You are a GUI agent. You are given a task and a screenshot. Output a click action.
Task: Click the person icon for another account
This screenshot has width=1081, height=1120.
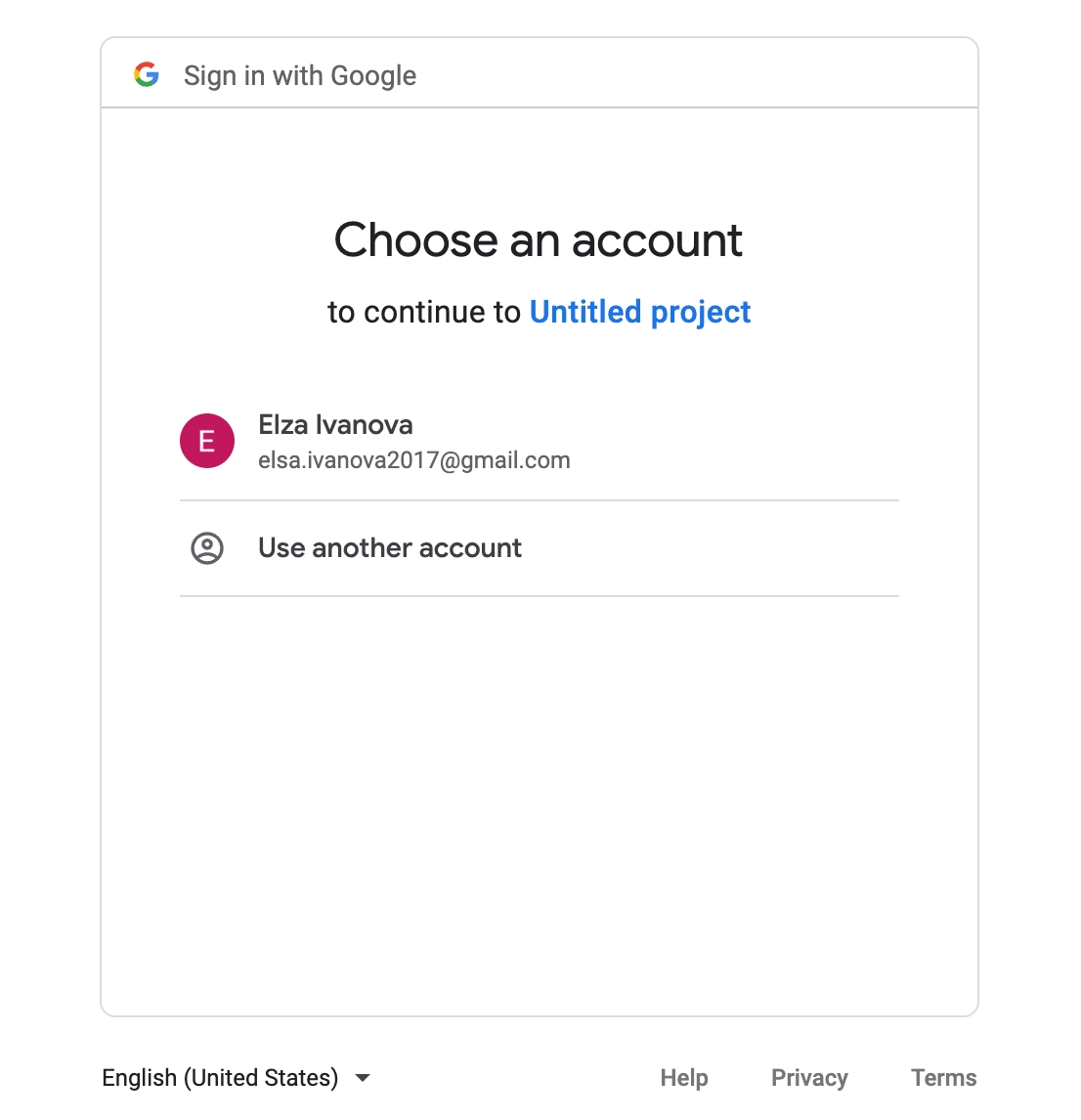[207, 548]
